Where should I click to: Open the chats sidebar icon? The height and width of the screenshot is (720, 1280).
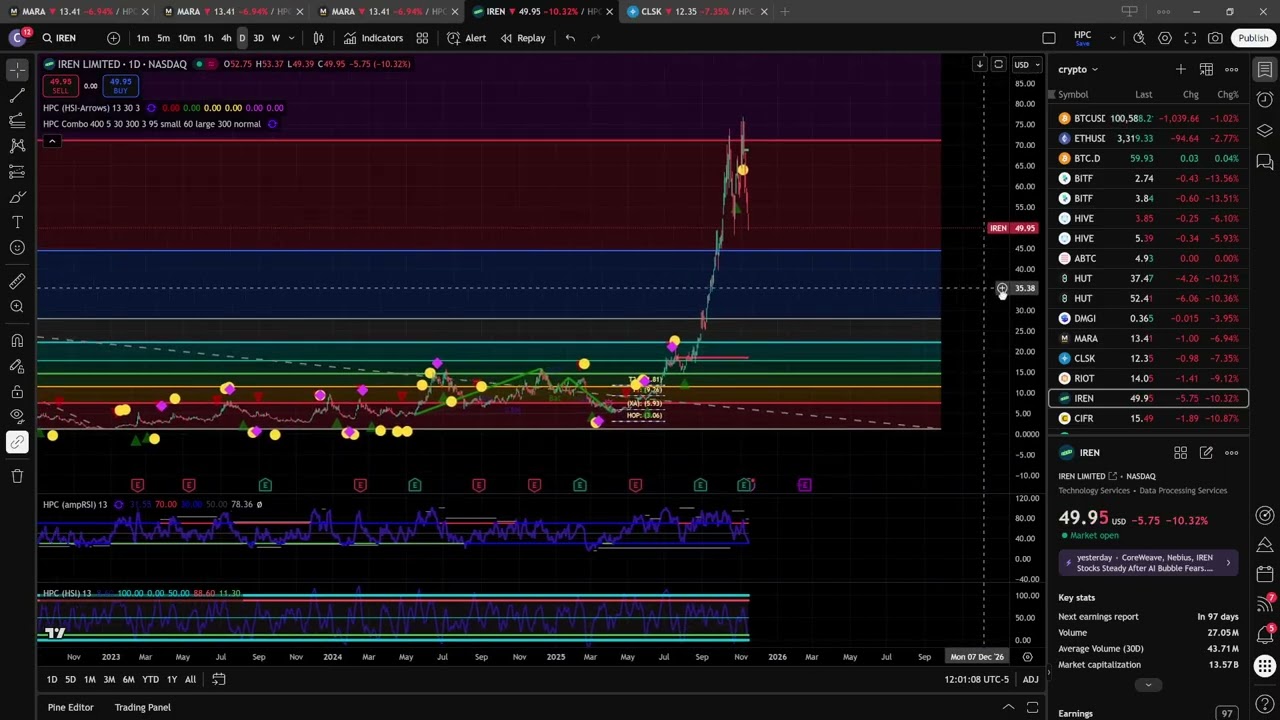tap(1265, 162)
